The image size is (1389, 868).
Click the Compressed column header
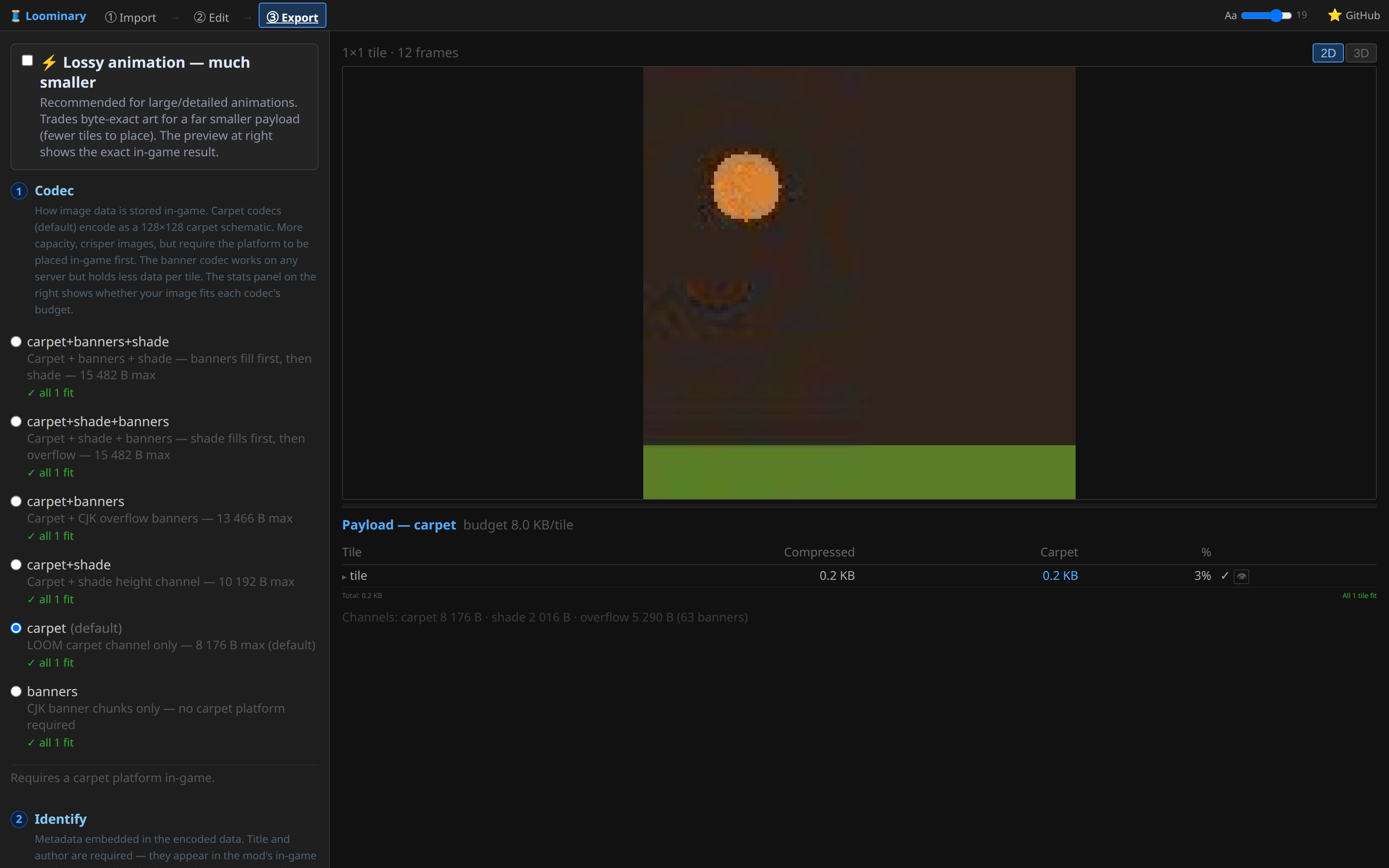(819, 552)
